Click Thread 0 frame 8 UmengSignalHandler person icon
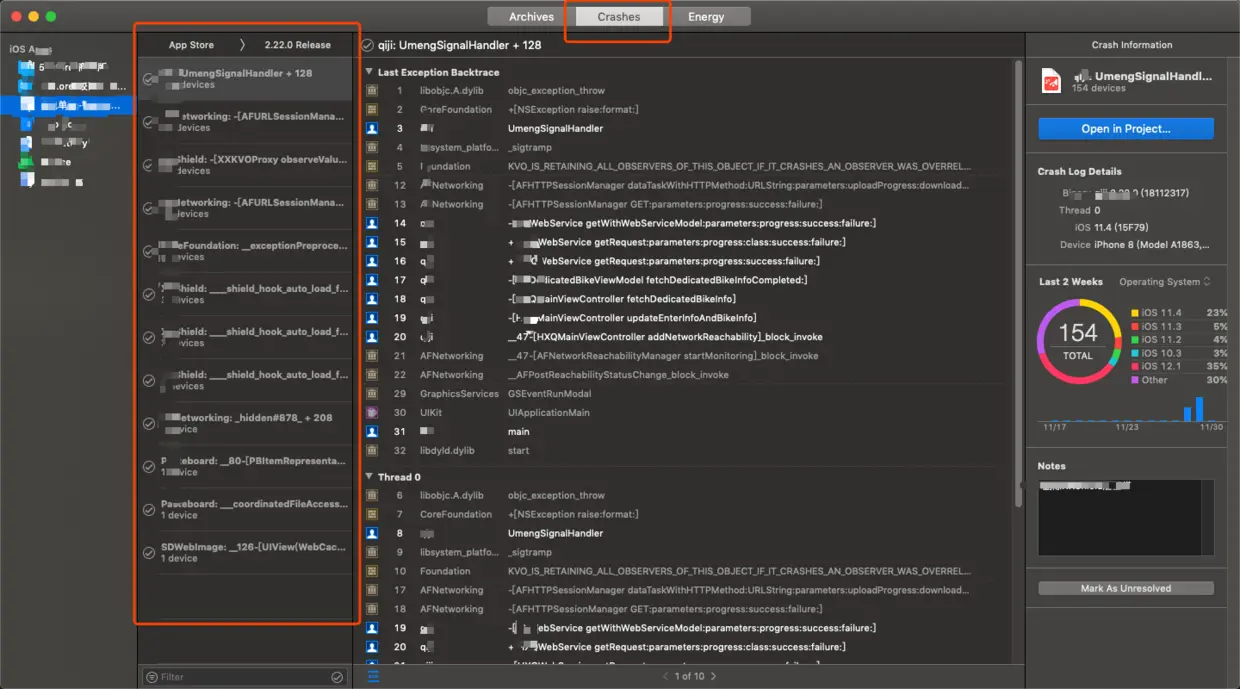 click(x=372, y=534)
